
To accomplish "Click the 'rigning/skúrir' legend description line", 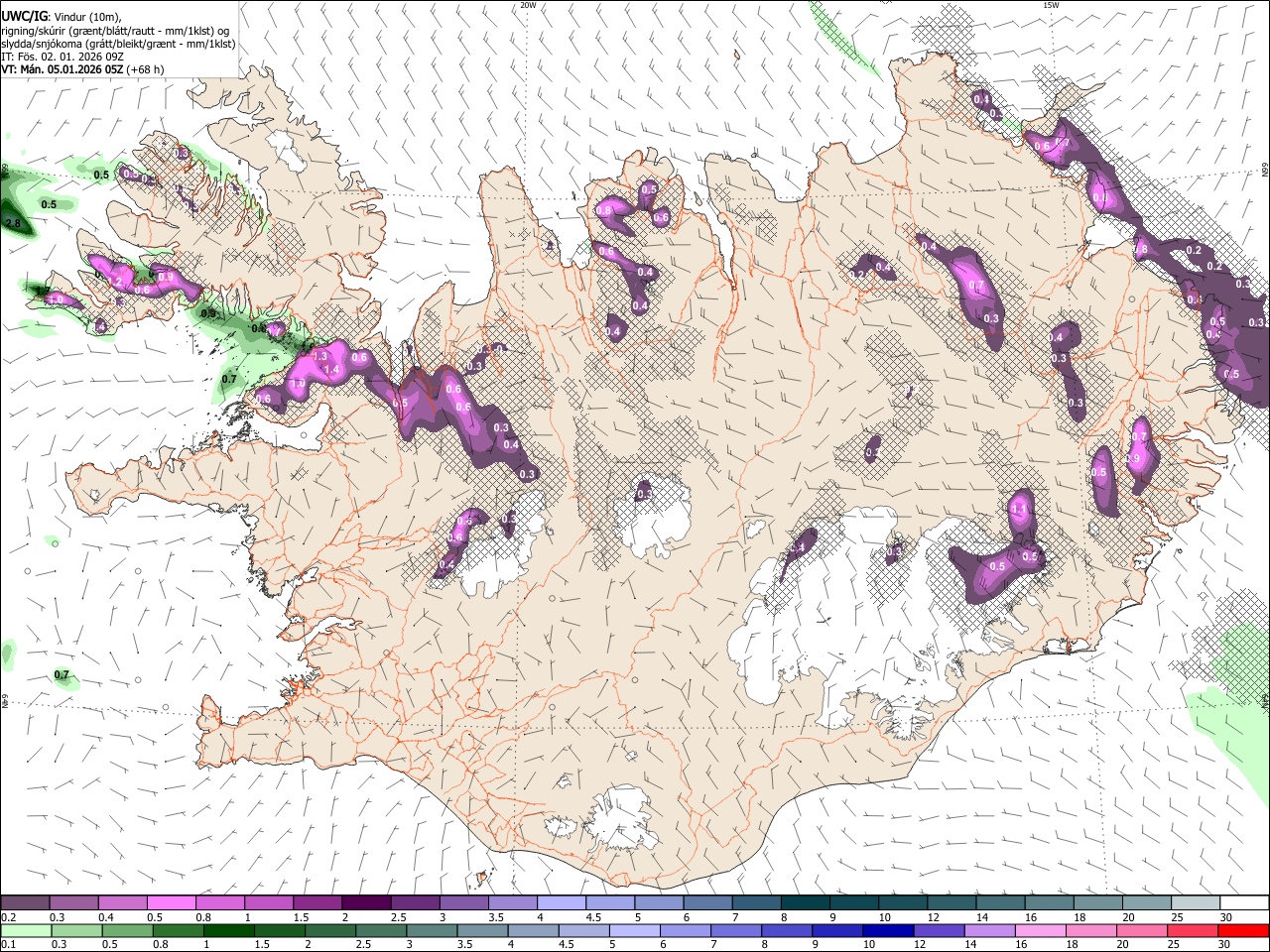I will coord(115,30).
